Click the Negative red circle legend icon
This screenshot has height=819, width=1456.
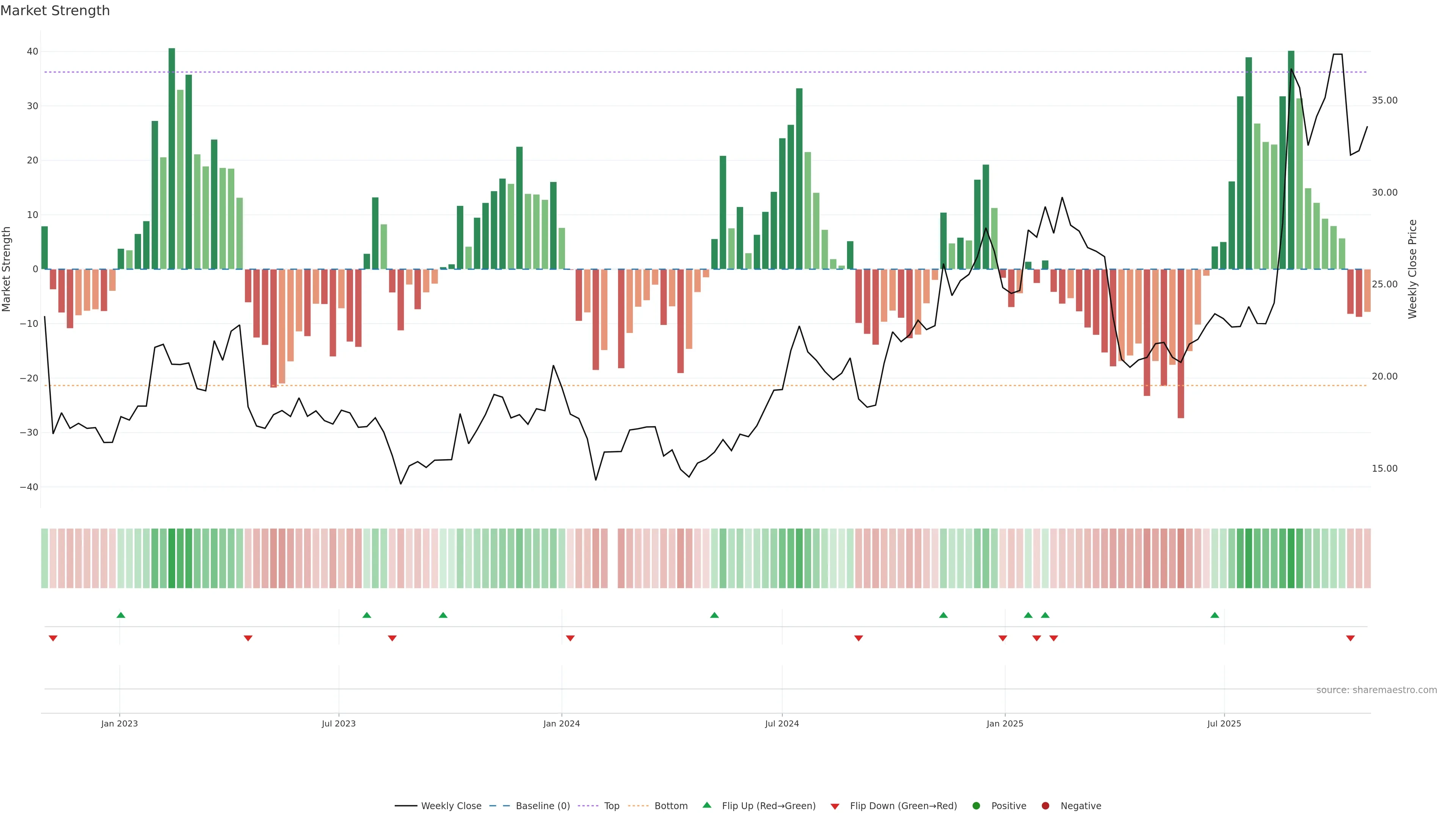click(1045, 806)
